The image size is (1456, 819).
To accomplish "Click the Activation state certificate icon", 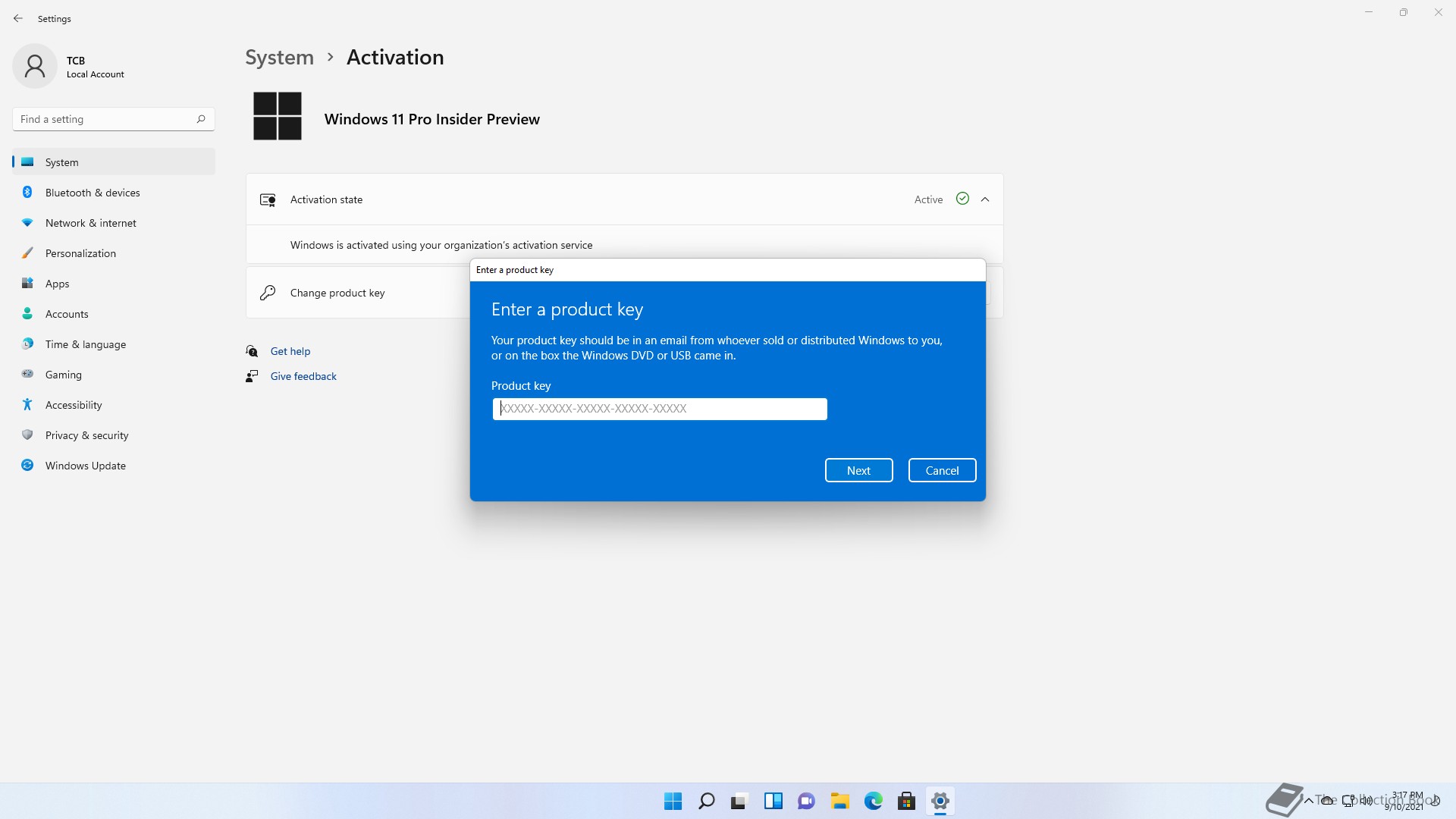I will click(268, 199).
